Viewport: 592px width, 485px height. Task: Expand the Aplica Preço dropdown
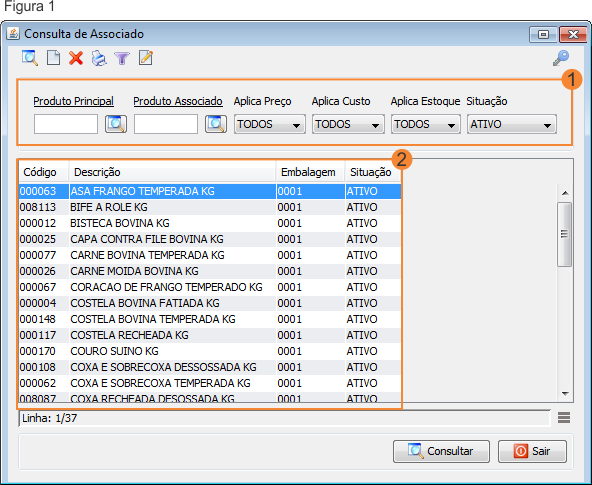[270, 124]
